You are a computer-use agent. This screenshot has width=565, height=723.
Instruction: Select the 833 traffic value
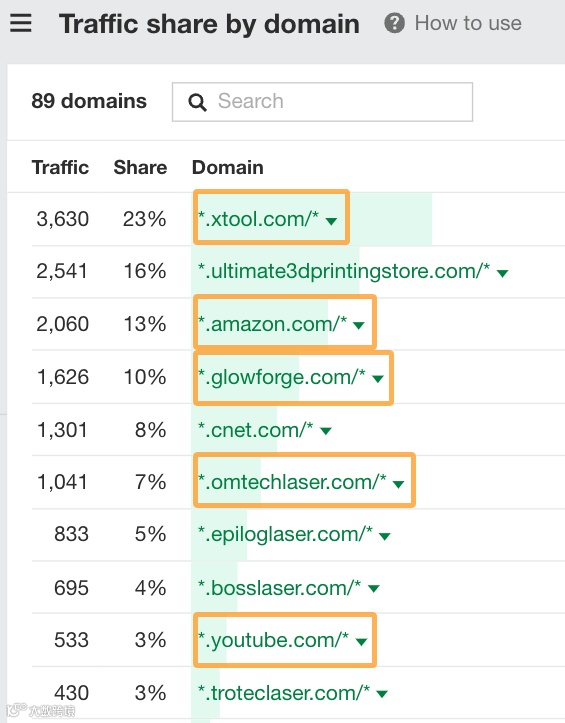pos(71,534)
